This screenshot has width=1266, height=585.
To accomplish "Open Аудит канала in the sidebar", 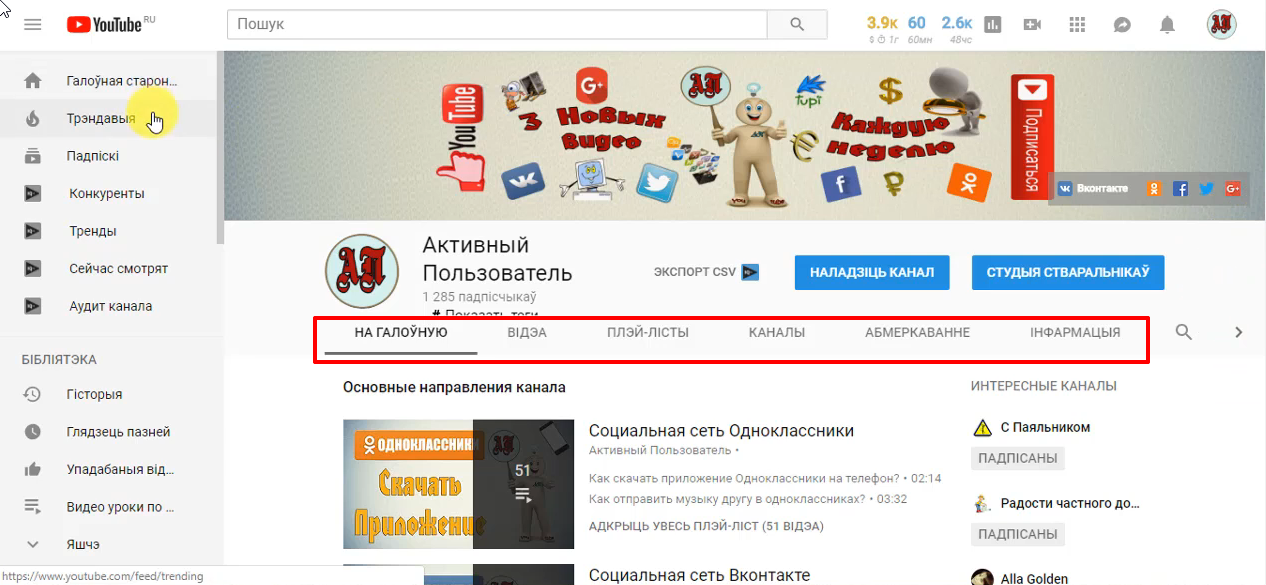I will [108, 306].
